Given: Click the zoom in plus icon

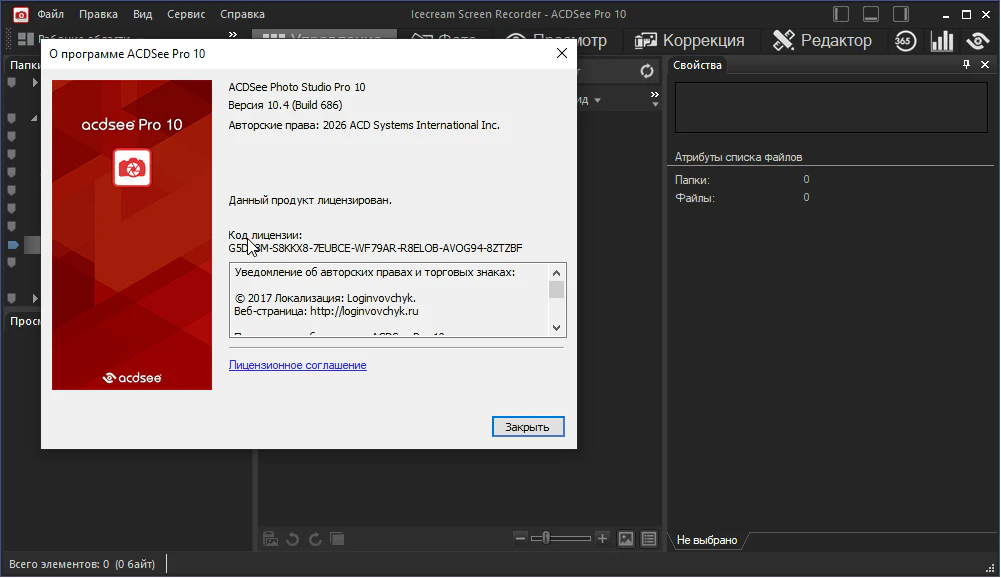Looking at the screenshot, I should pyautogui.click(x=602, y=539).
